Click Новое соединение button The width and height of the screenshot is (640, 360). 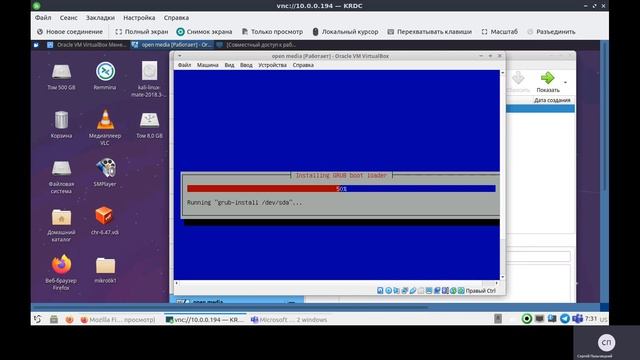coord(69,31)
